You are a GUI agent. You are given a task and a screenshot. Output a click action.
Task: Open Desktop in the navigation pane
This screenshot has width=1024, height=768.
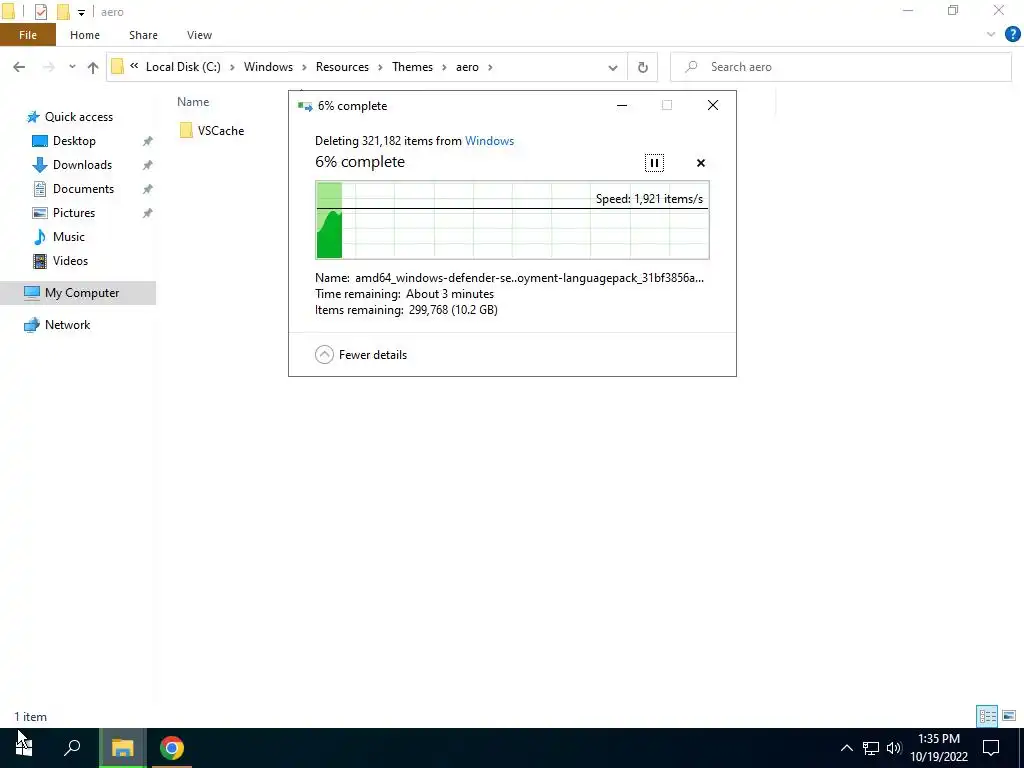(74, 141)
